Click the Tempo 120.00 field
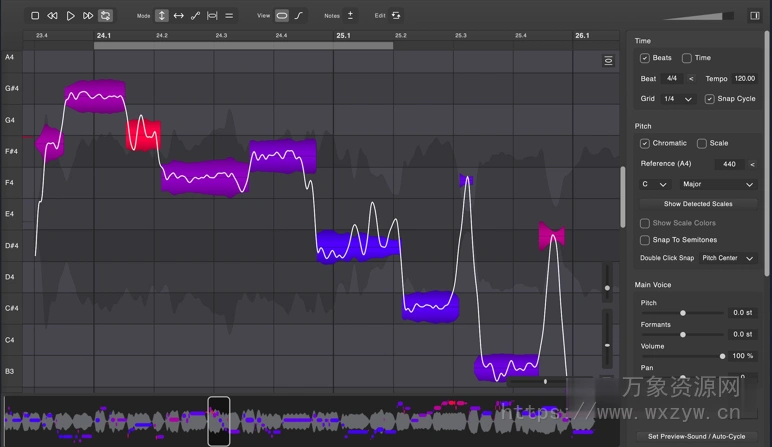Image resolution: width=772 pixels, height=447 pixels. coord(744,78)
